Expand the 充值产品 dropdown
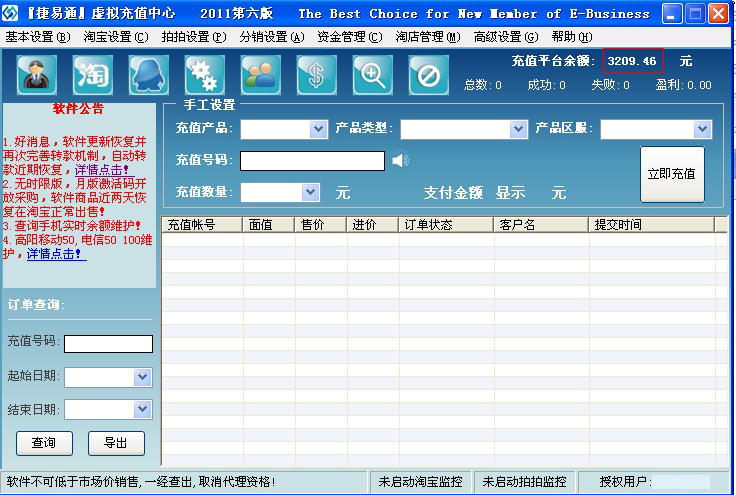The width and height of the screenshot is (736, 495). tap(318, 129)
